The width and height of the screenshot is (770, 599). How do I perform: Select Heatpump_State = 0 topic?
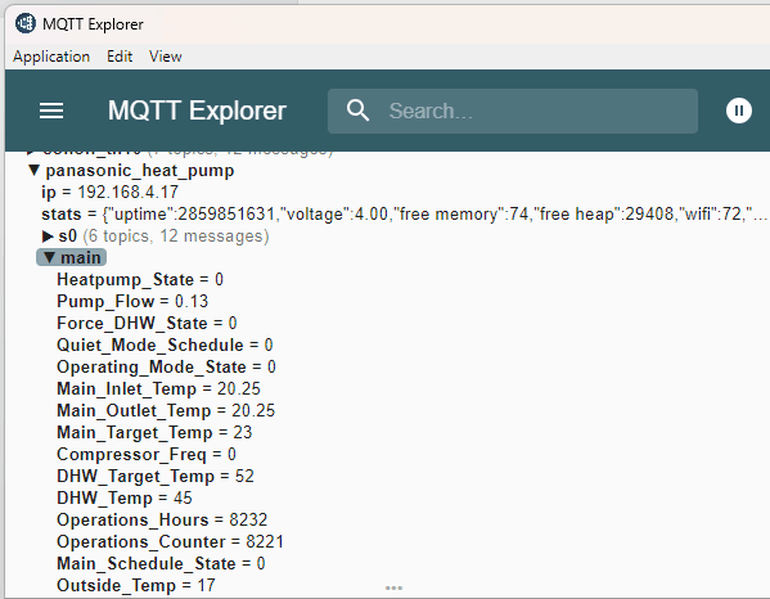140,279
